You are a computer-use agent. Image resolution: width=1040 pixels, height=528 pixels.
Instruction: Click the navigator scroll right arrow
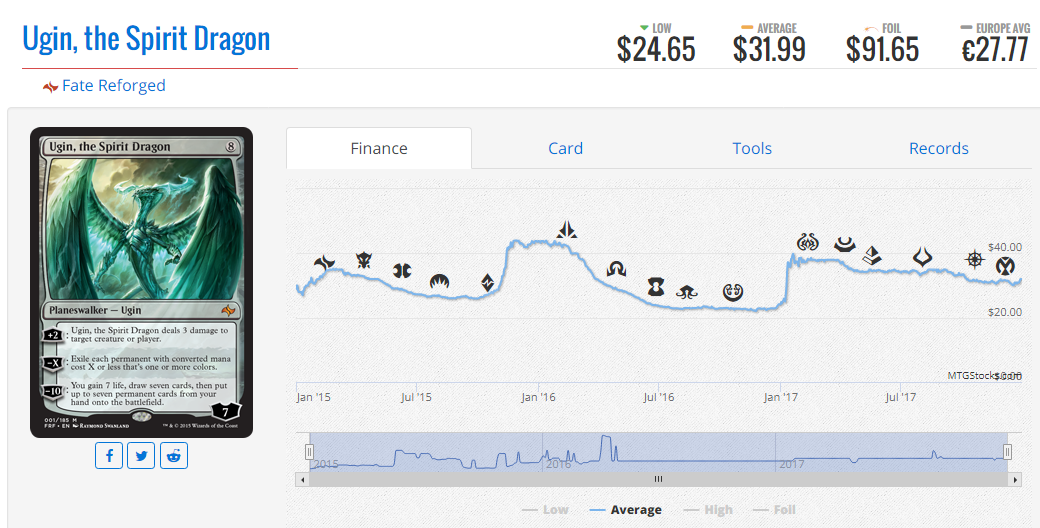(x=1015, y=479)
